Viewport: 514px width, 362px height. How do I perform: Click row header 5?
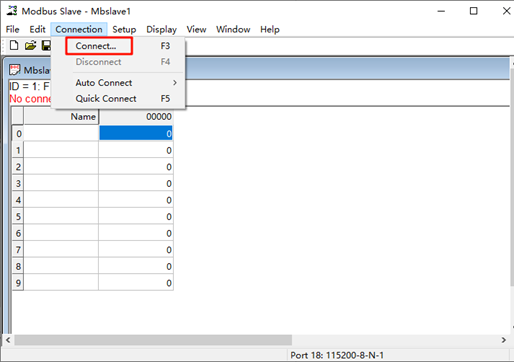coord(18,216)
